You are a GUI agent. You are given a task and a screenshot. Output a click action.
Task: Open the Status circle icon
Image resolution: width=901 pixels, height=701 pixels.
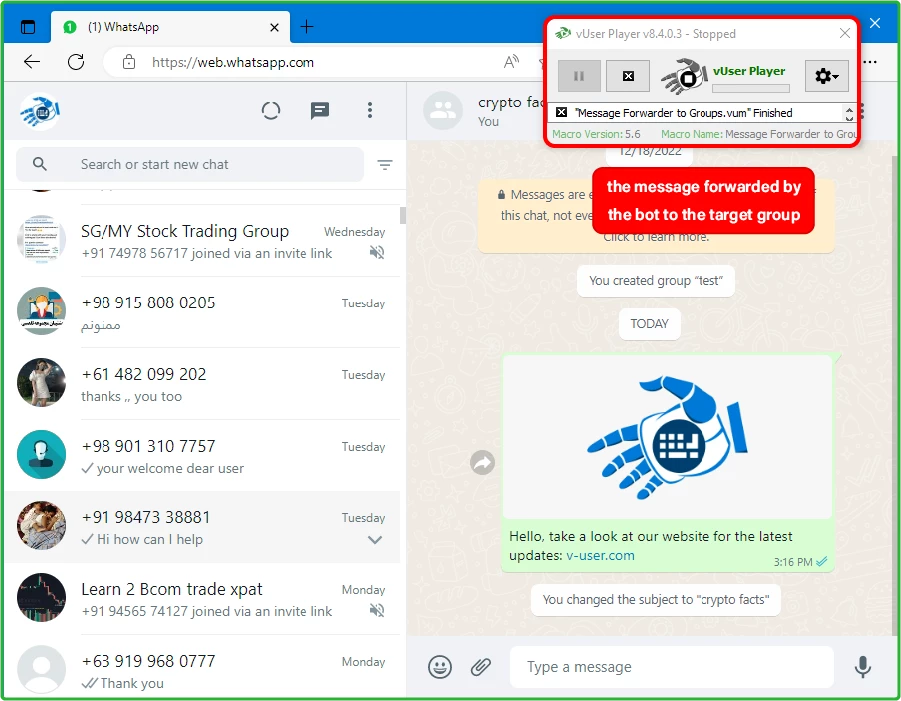click(271, 110)
